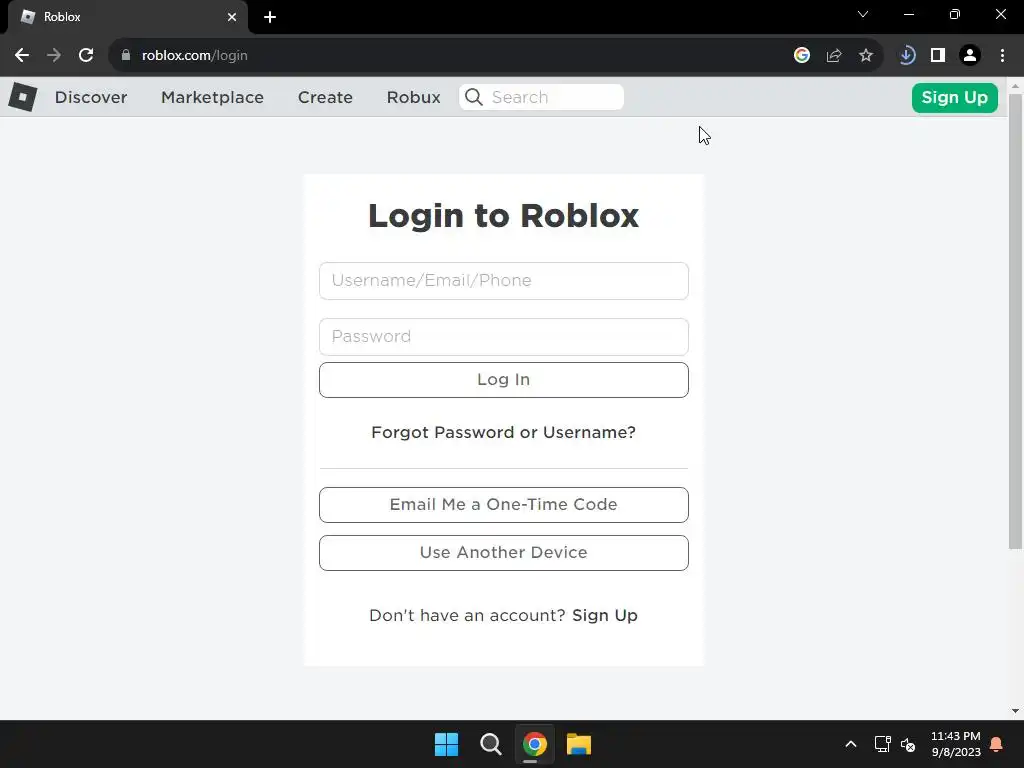Viewport: 1024px width, 768px height.
Task: Open Chrome profile avatar
Action: tap(970, 56)
